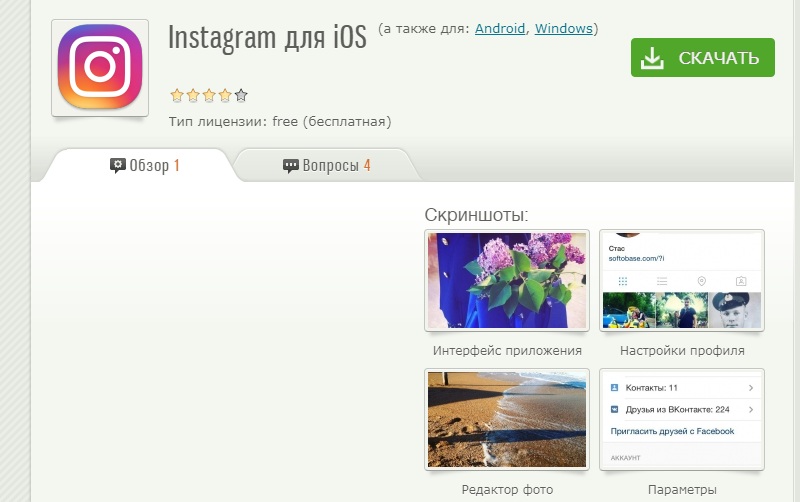Click the Настройки профиля caption
The height and width of the screenshot is (502, 800).
682,350
